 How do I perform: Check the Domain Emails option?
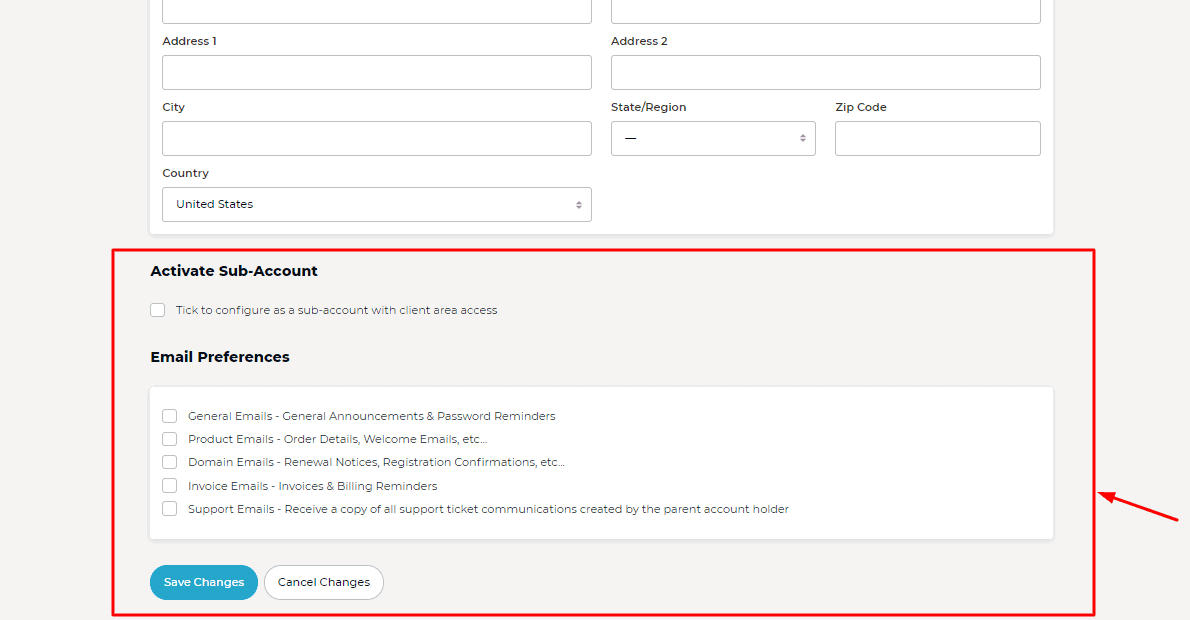pyautogui.click(x=170, y=462)
